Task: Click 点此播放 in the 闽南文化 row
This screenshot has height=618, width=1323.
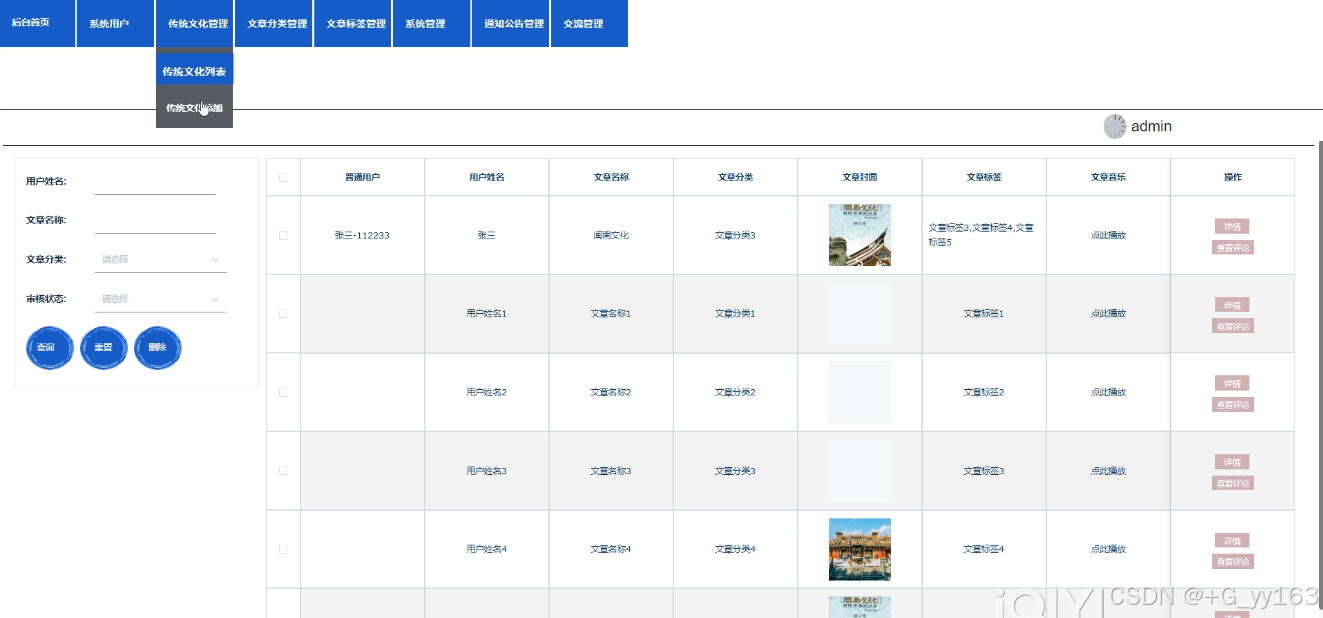Action: [1108, 235]
